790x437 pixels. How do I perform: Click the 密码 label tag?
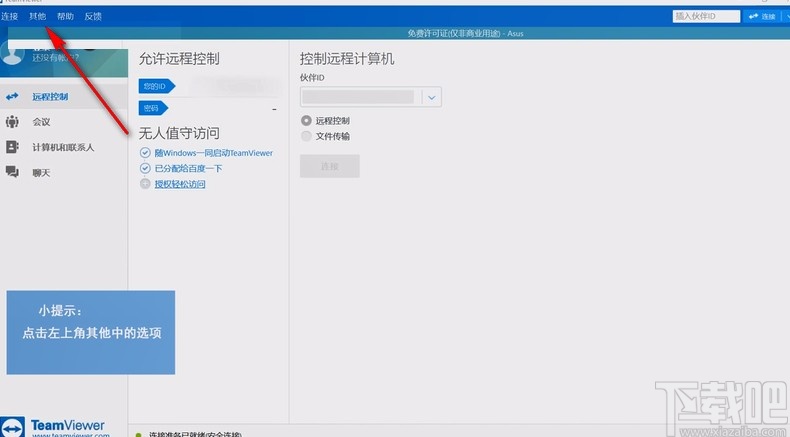153,108
